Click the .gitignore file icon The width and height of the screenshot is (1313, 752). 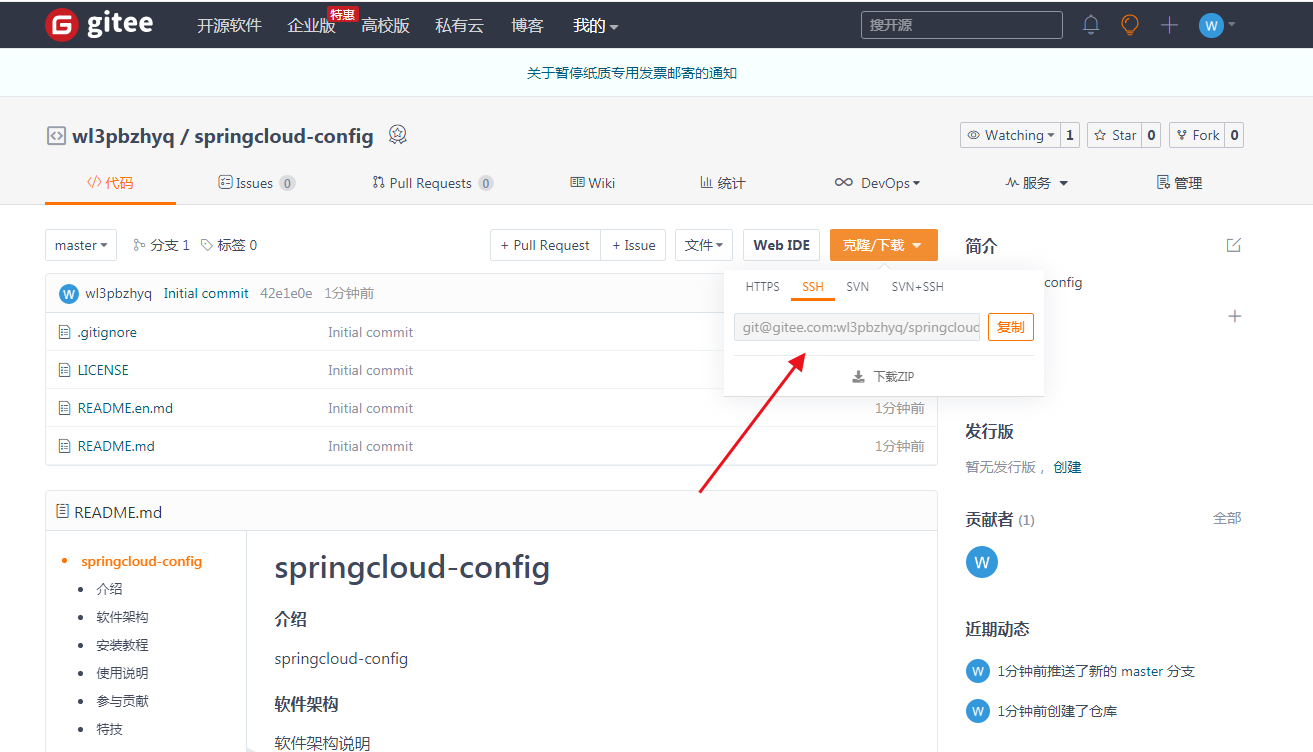(x=65, y=332)
